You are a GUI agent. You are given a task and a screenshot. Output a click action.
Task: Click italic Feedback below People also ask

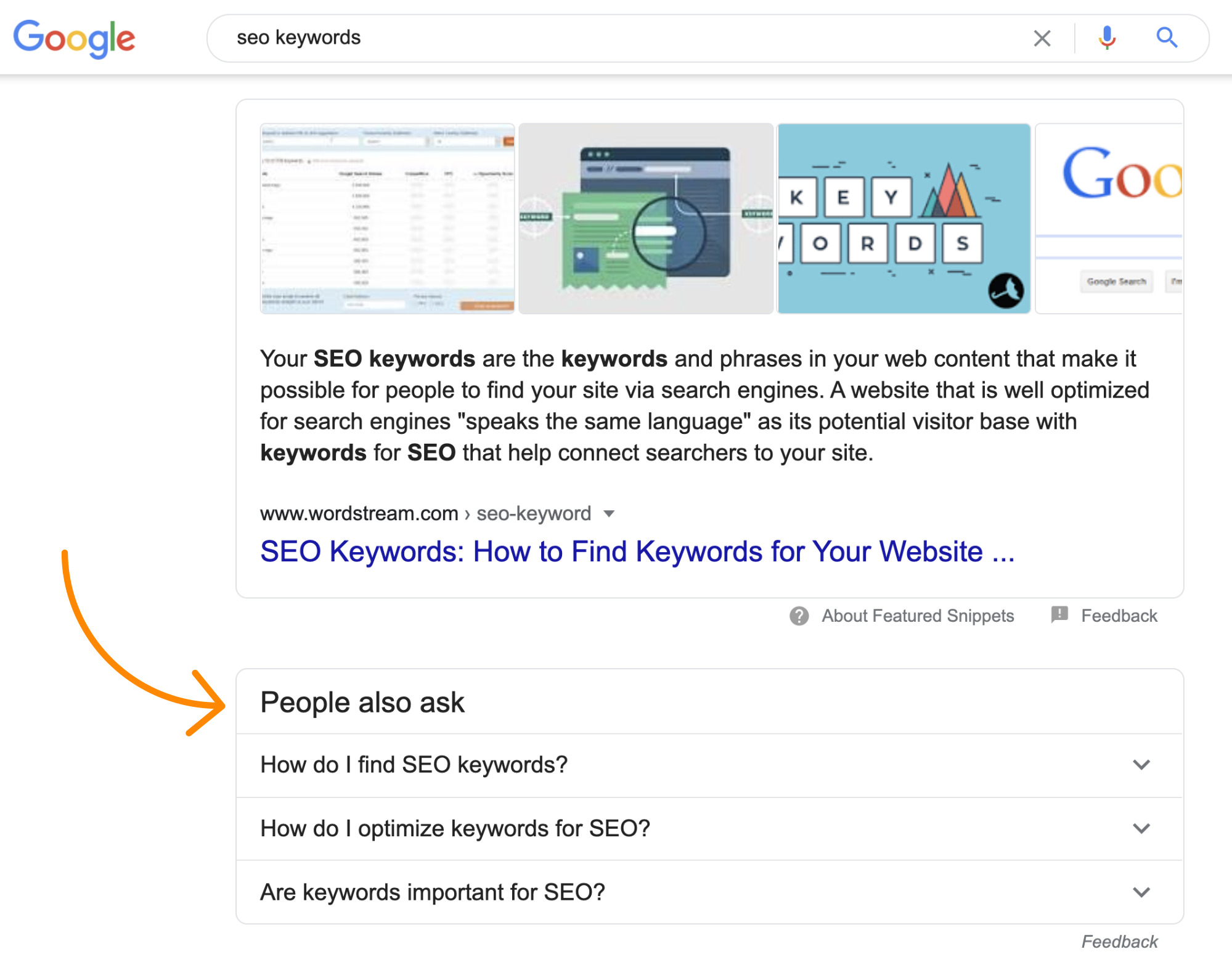click(x=1119, y=942)
